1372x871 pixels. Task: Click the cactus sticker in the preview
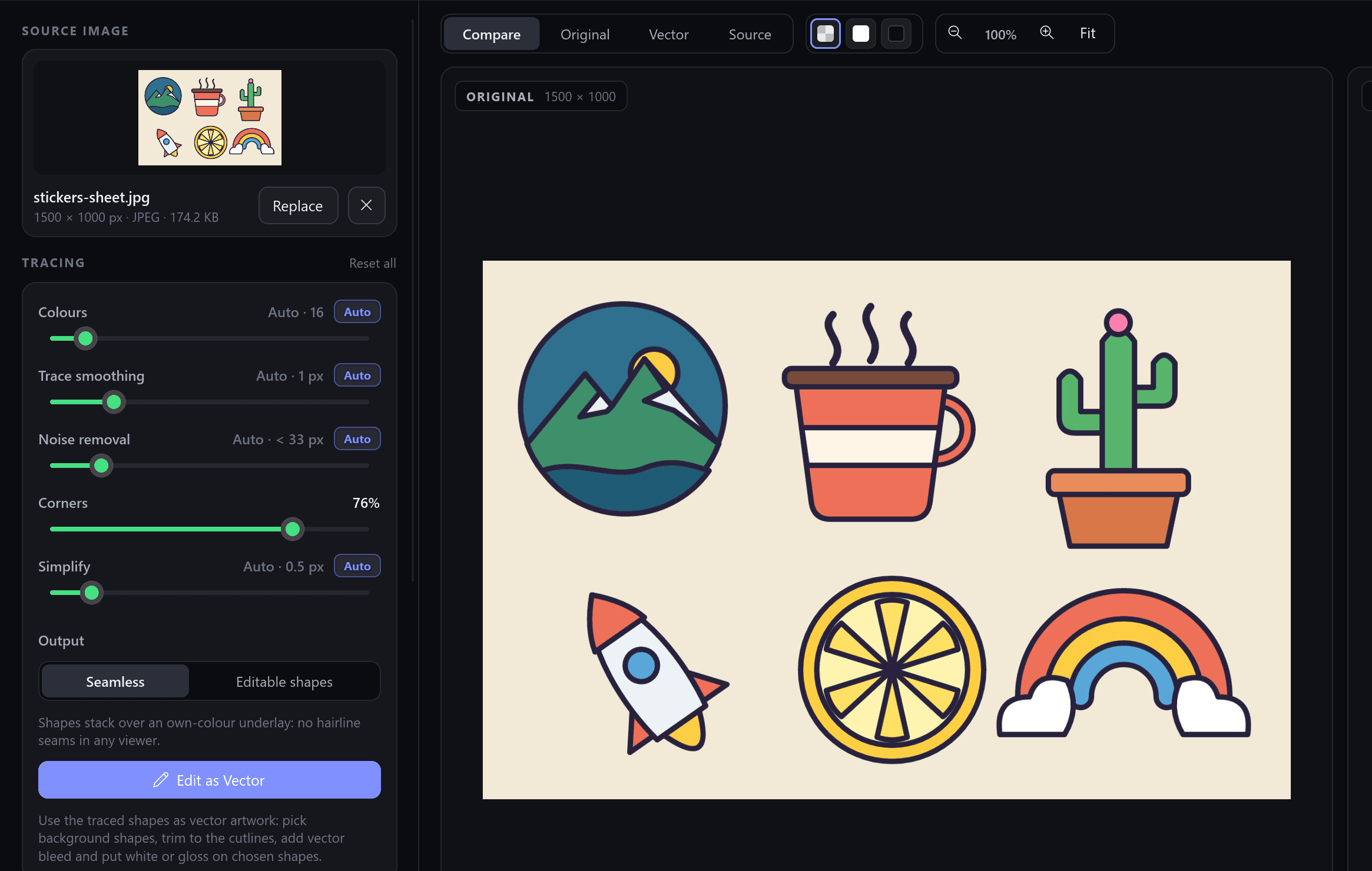(x=1118, y=429)
